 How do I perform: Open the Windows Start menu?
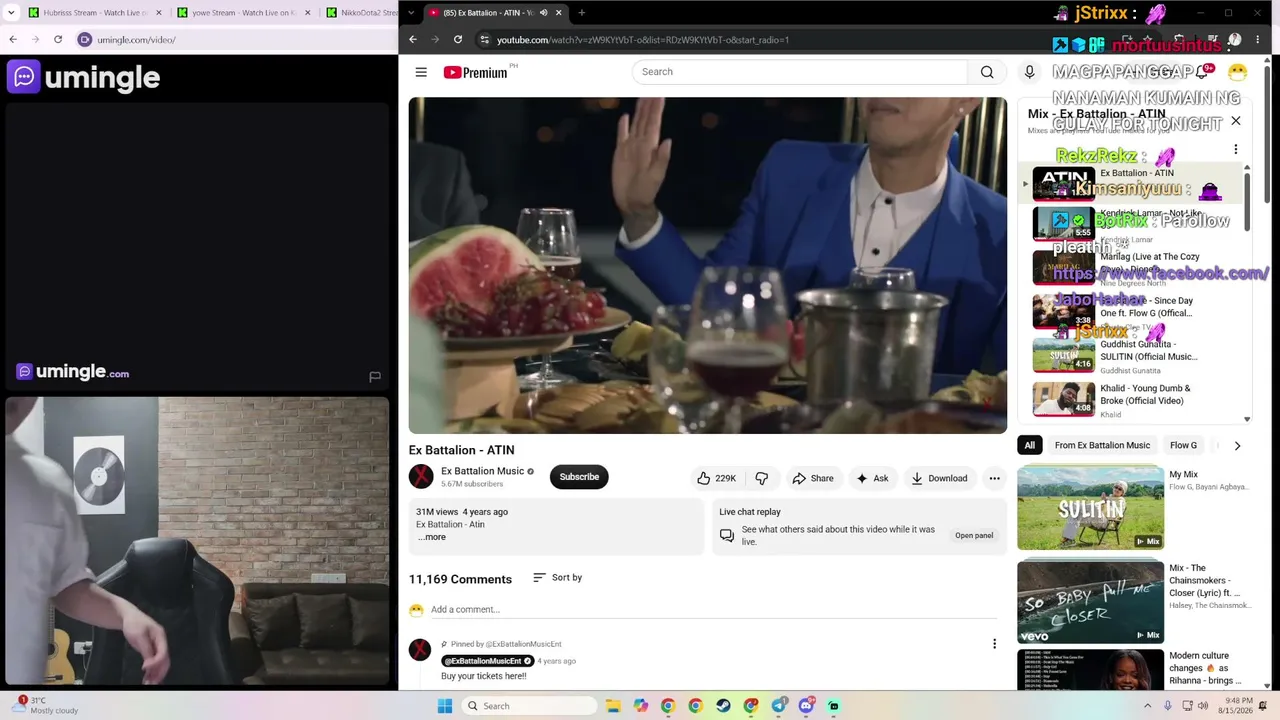(445, 706)
